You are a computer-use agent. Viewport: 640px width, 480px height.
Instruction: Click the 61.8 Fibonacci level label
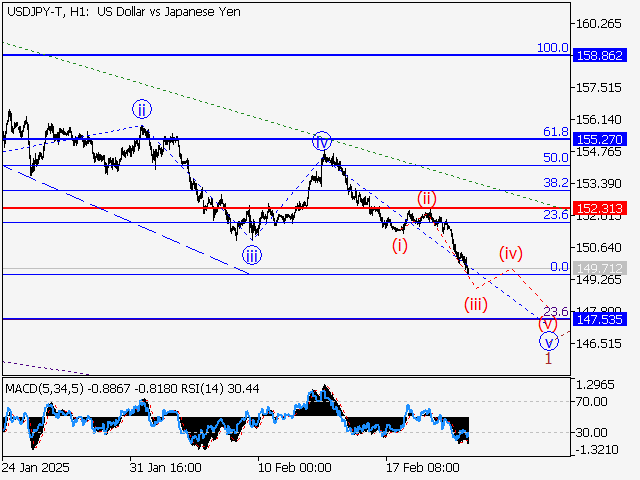(x=555, y=132)
